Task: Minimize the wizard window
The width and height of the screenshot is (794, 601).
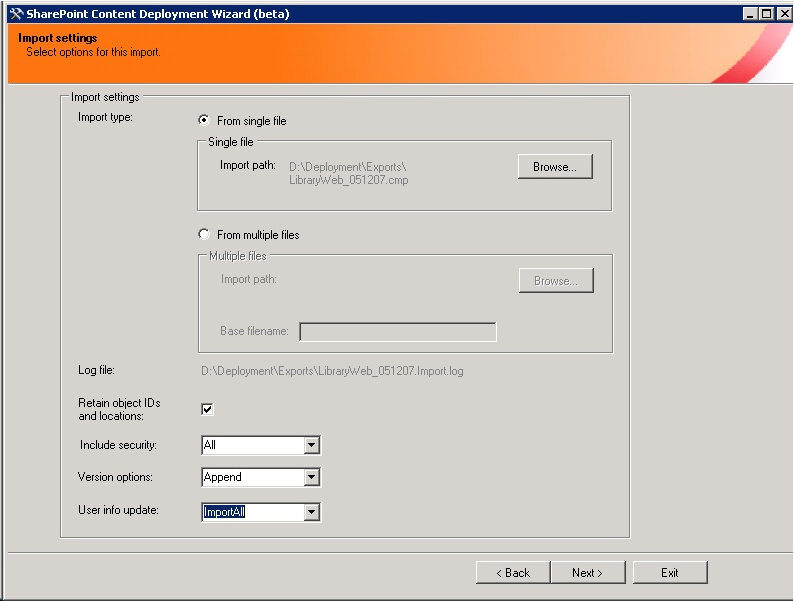Action: coord(750,14)
